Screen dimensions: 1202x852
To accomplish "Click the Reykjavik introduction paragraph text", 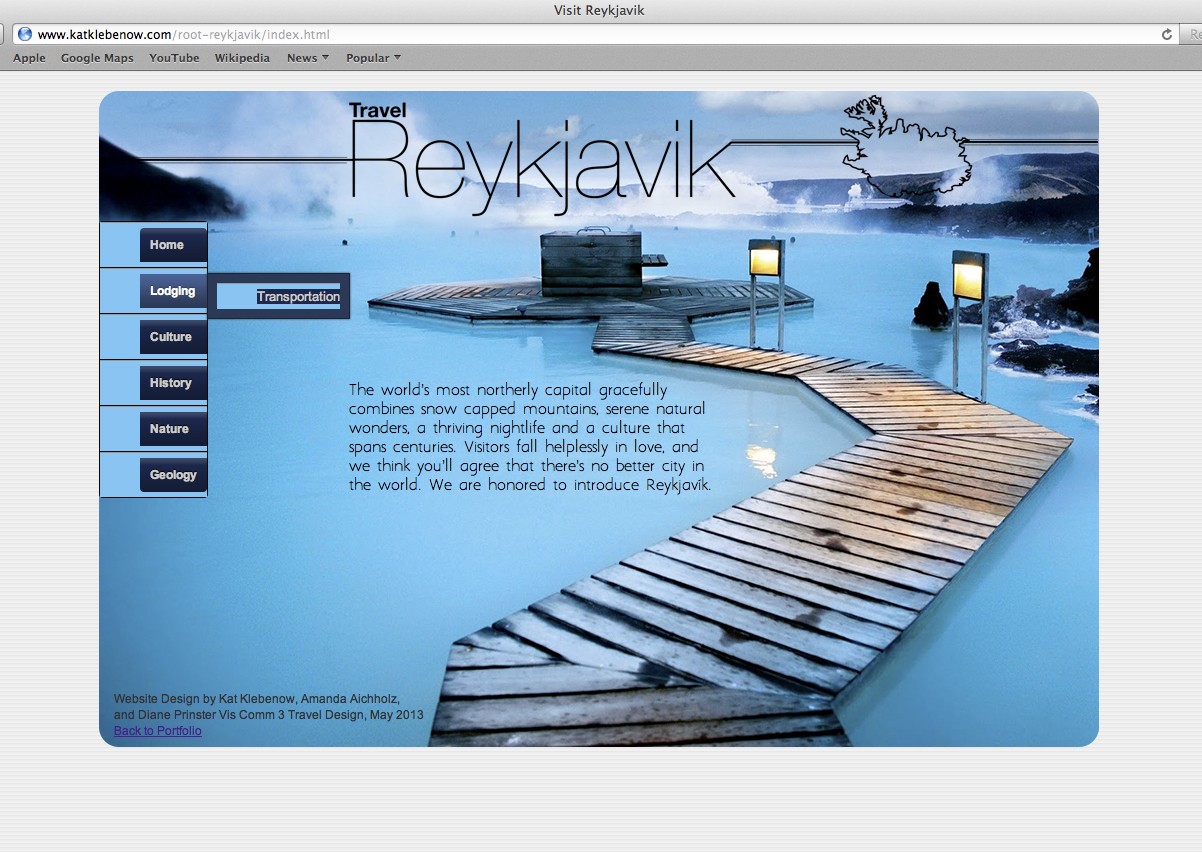I will point(530,437).
